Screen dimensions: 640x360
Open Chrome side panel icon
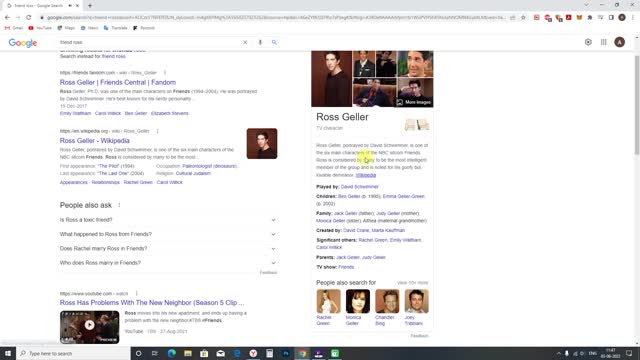click(x=611, y=18)
